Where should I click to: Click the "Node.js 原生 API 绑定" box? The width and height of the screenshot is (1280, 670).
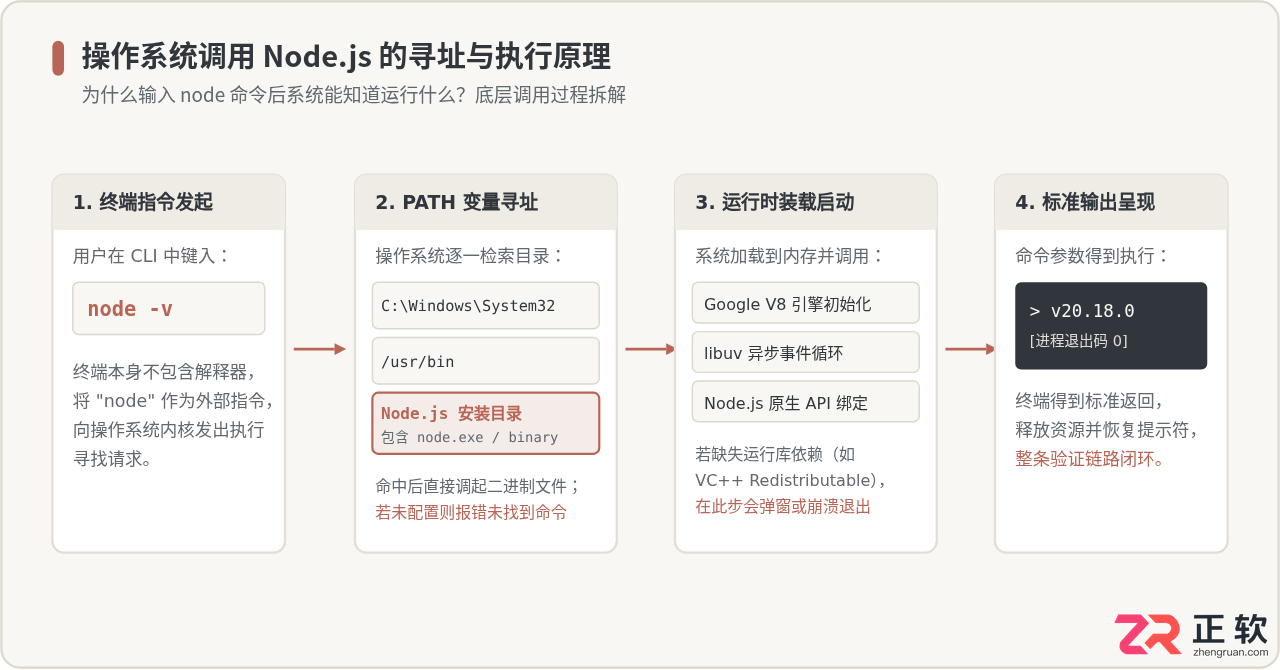806,402
